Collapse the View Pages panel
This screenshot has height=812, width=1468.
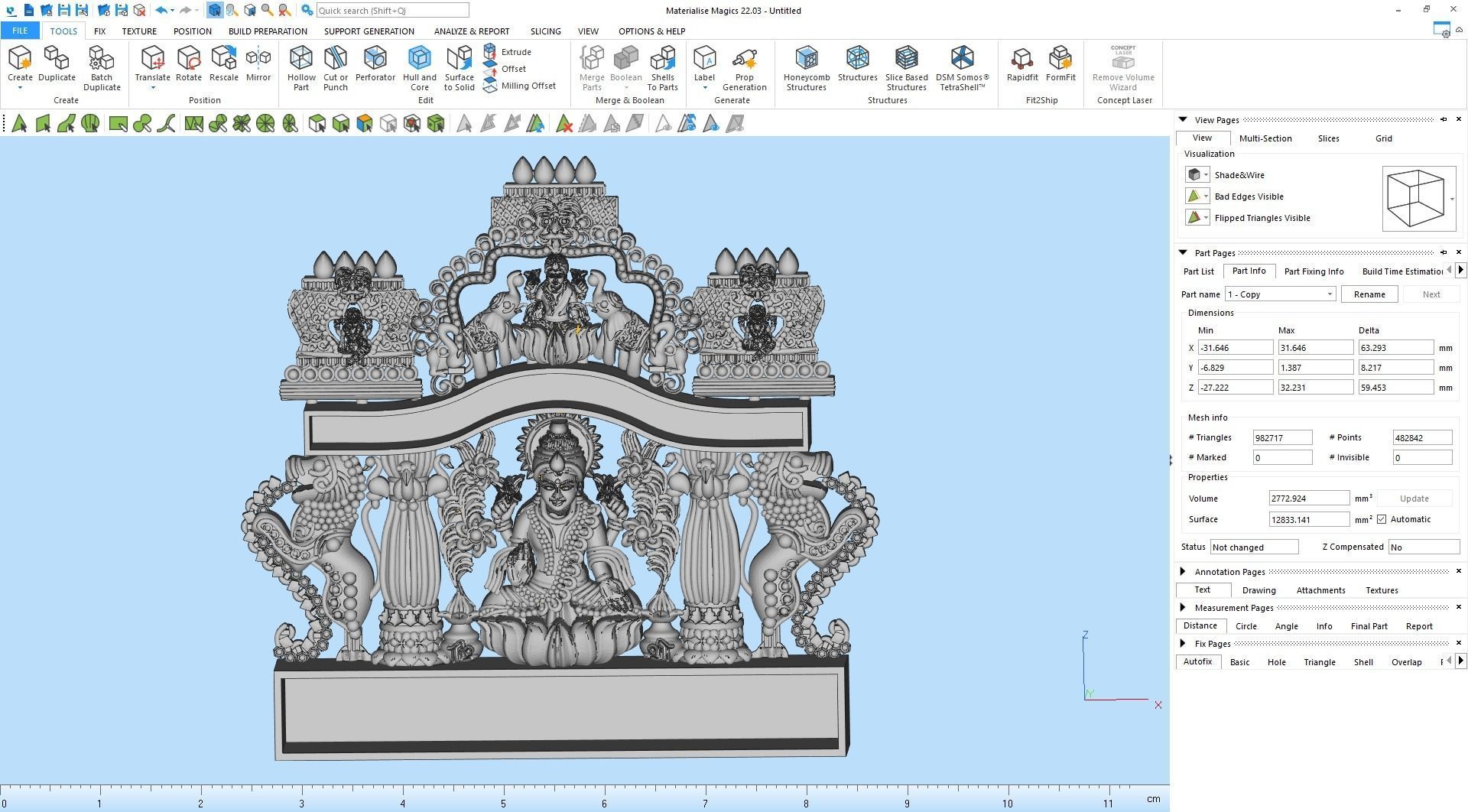coord(1183,119)
